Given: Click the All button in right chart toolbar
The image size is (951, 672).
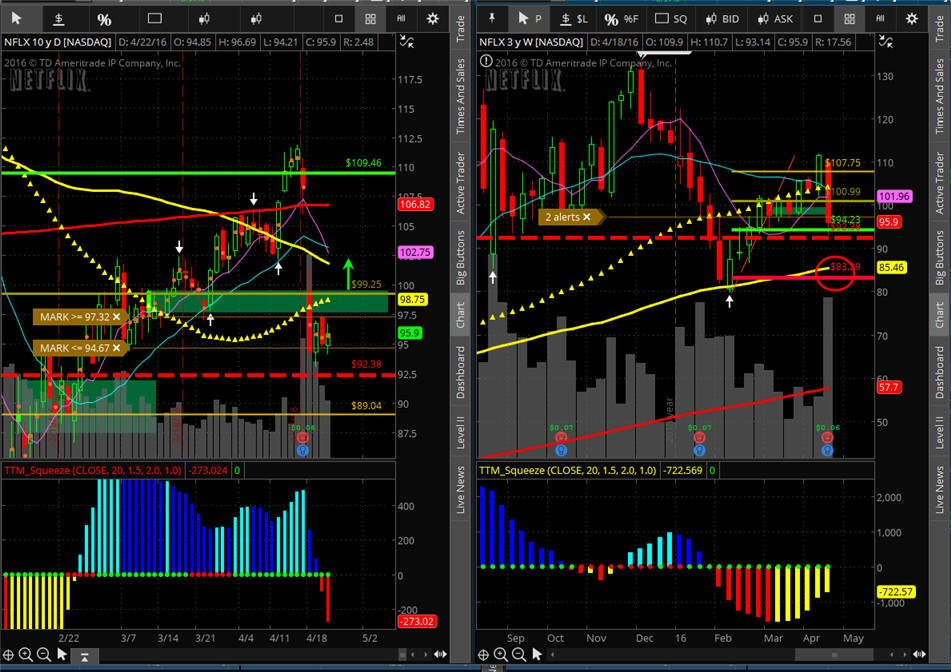Looking at the screenshot, I should point(880,19).
